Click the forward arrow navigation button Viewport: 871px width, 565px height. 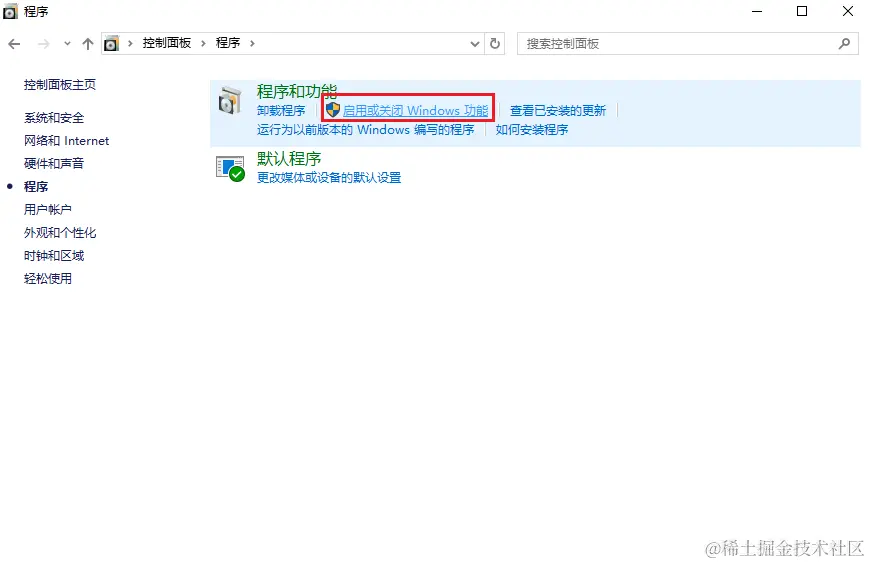[x=43, y=44]
